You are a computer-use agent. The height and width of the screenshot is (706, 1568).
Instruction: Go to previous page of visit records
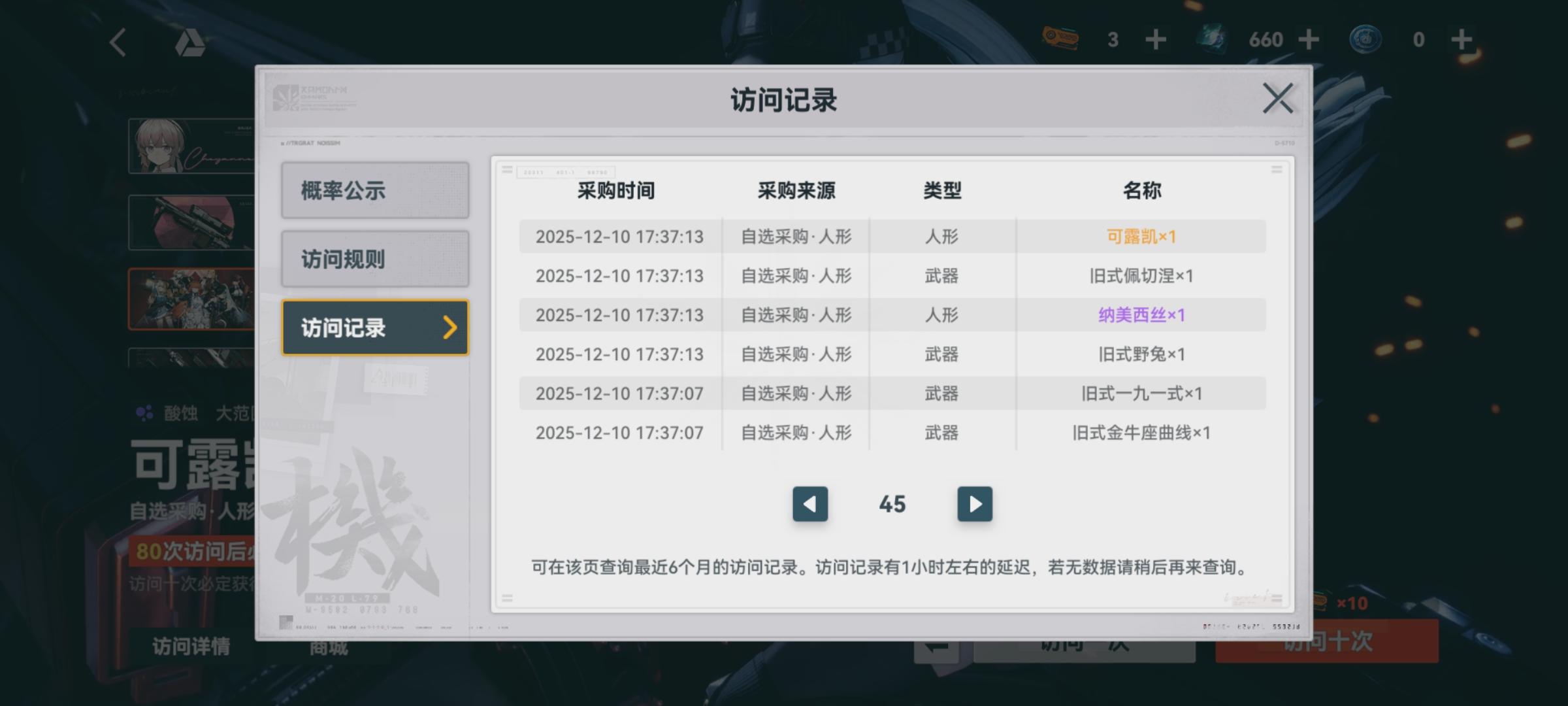point(810,504)
